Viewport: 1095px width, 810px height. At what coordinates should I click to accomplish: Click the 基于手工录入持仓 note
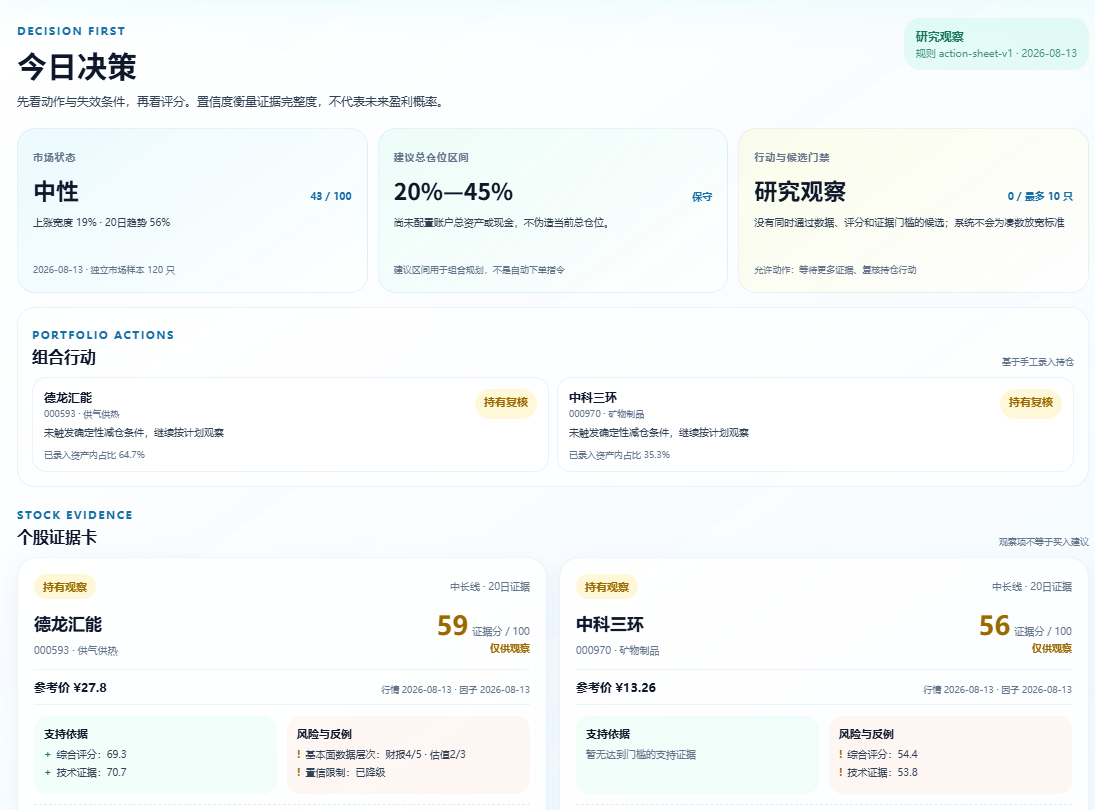(1037, 362)
